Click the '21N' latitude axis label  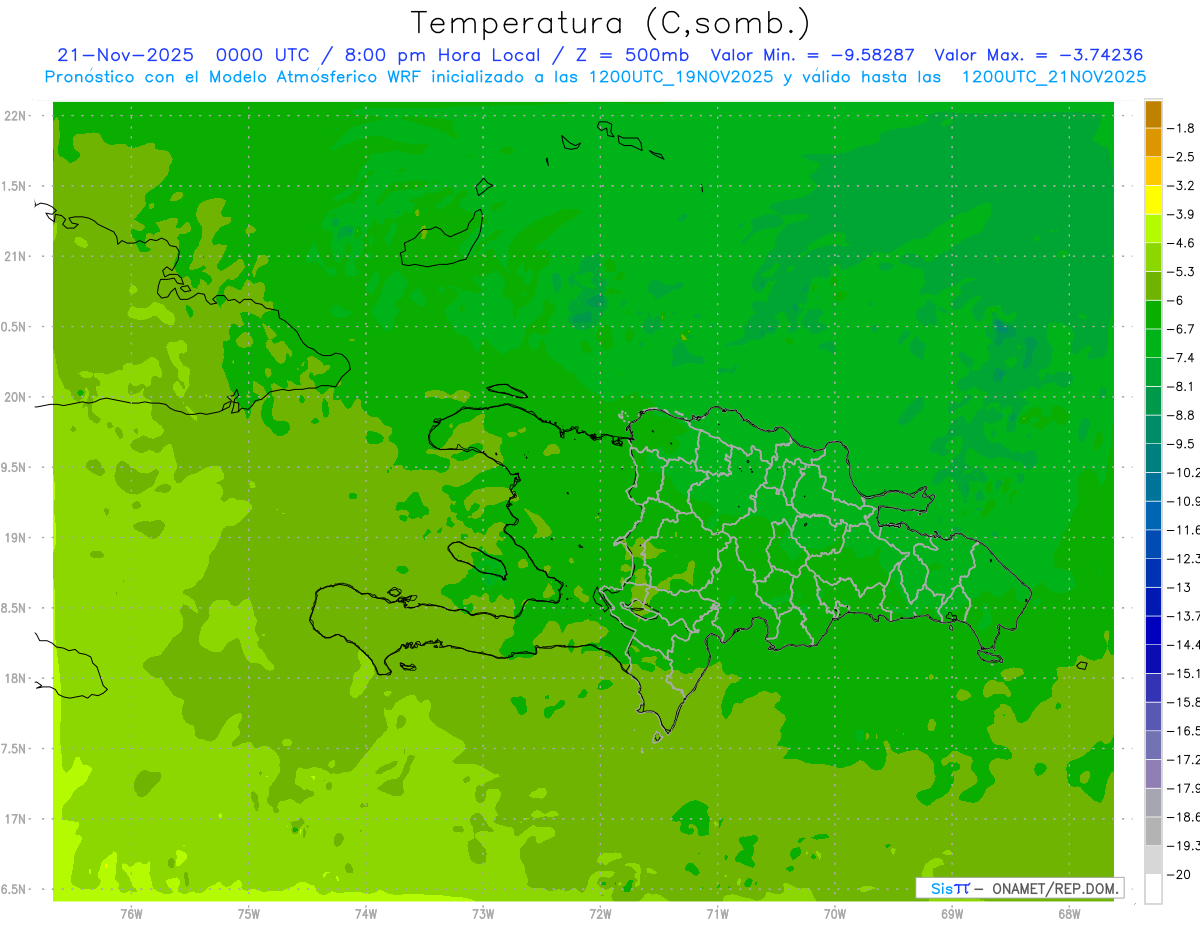tap(15, 256)
